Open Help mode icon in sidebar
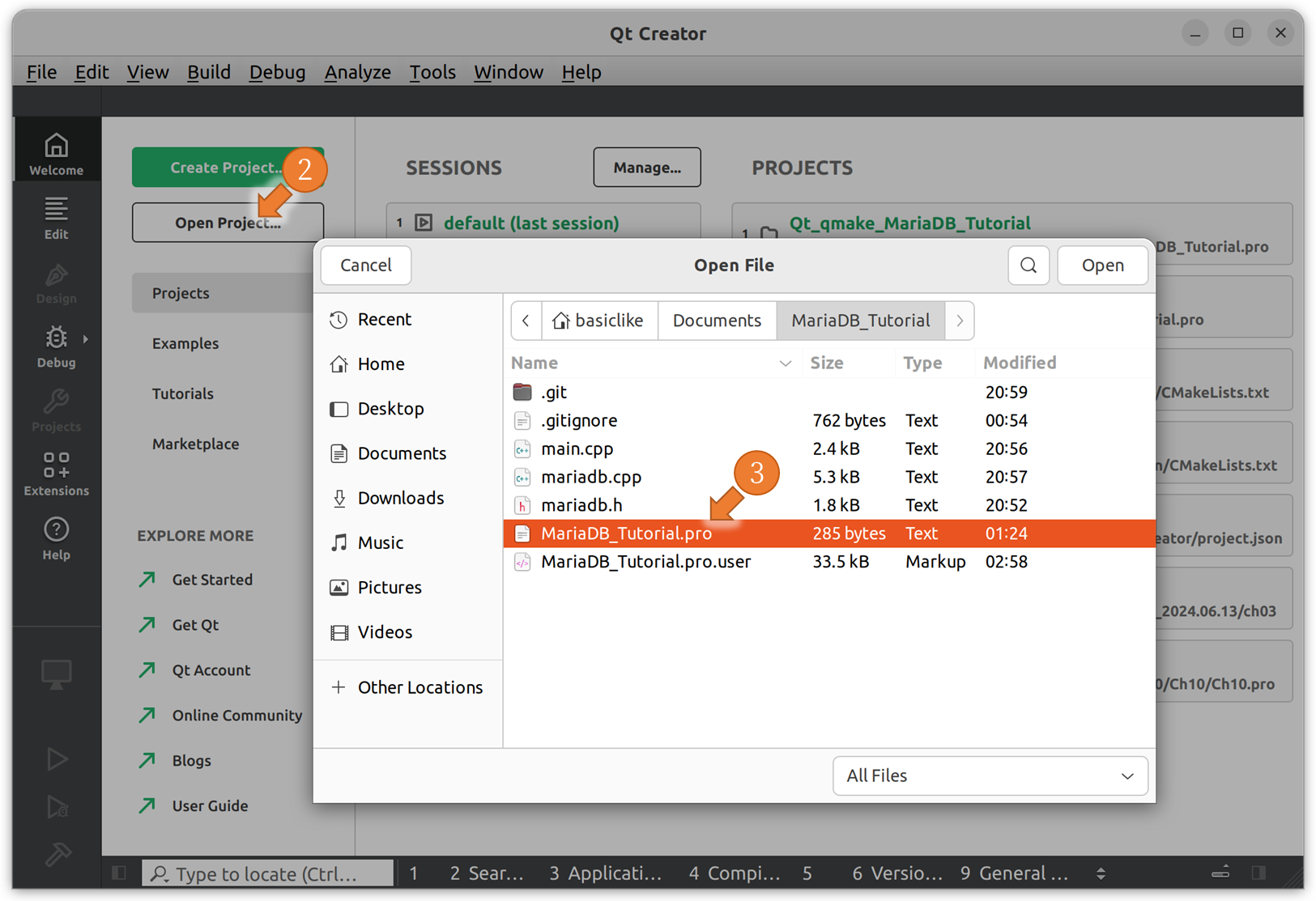The image size is (1316, 901). (x=56, y=538)
